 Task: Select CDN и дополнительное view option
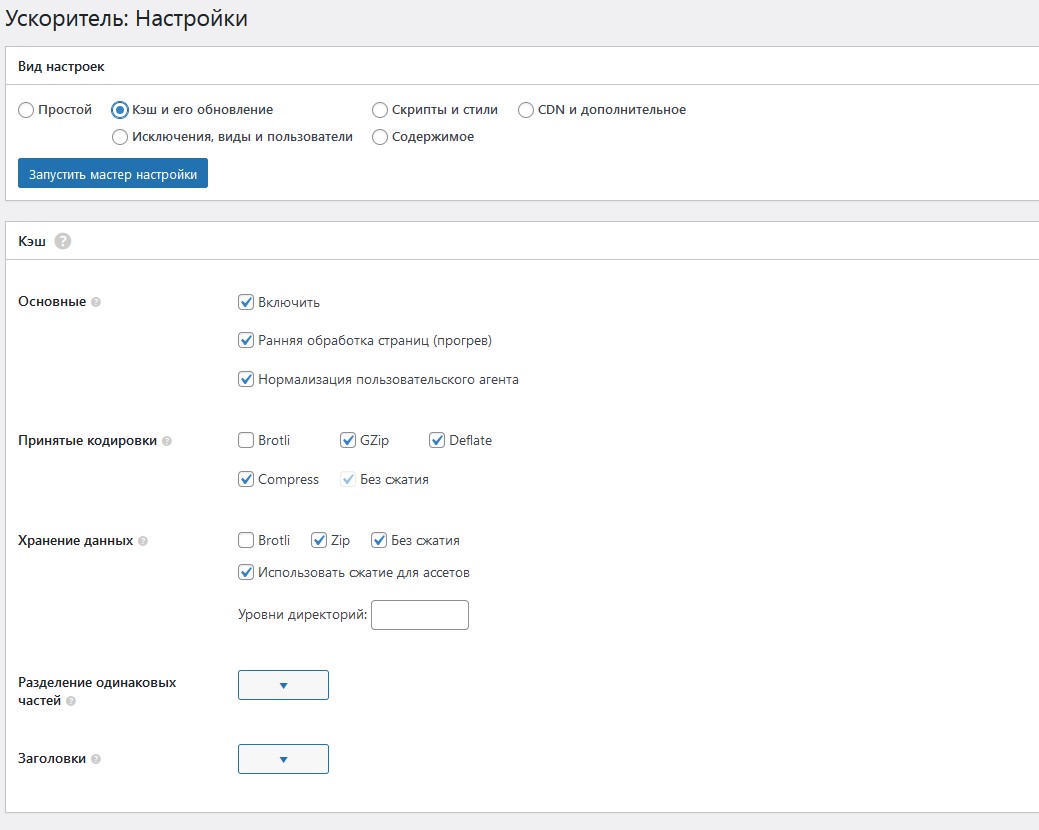point(526,110)
